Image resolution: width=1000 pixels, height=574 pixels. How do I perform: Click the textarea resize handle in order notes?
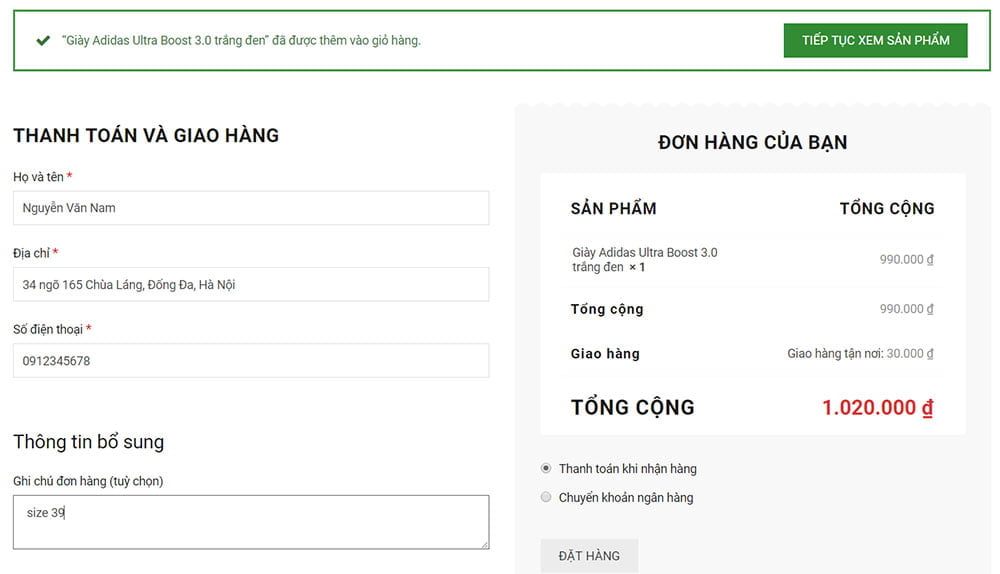[484, 544]
